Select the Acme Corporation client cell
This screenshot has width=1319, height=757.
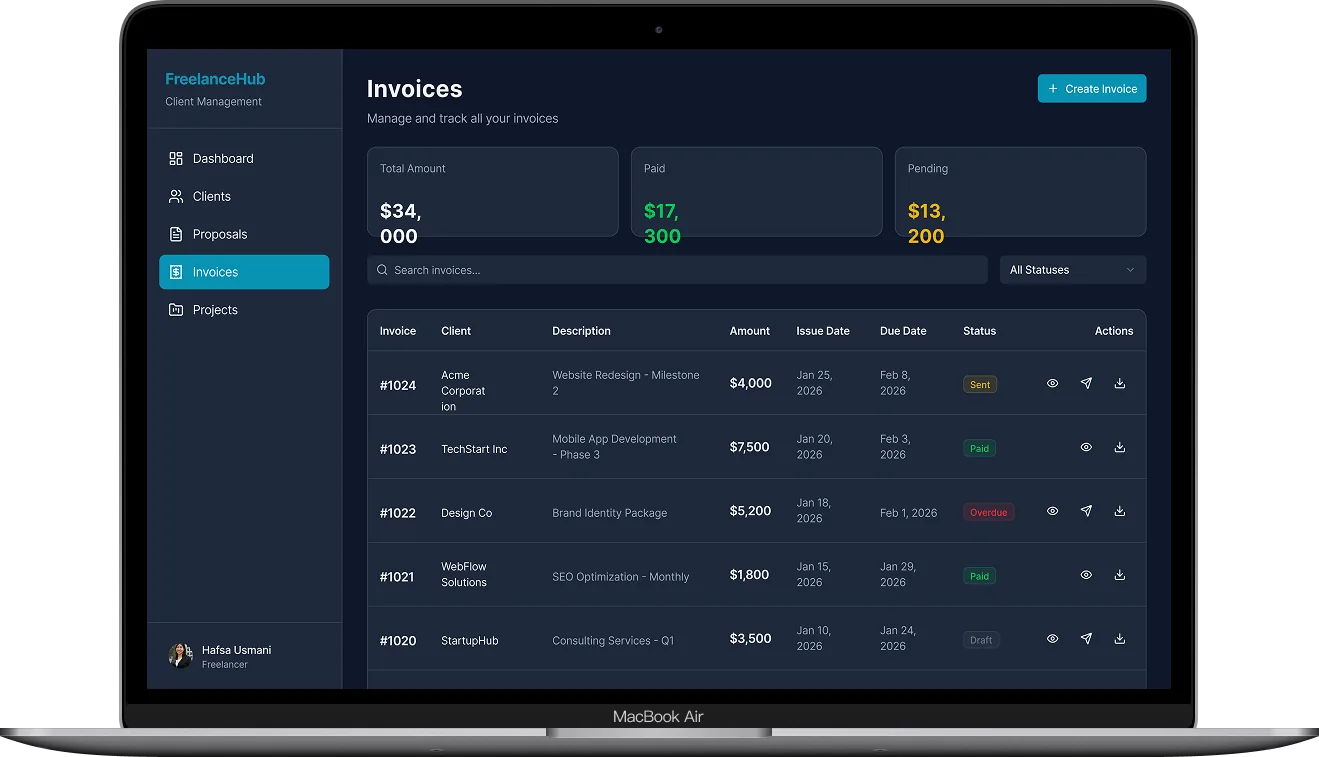click(x=463, y=391)
